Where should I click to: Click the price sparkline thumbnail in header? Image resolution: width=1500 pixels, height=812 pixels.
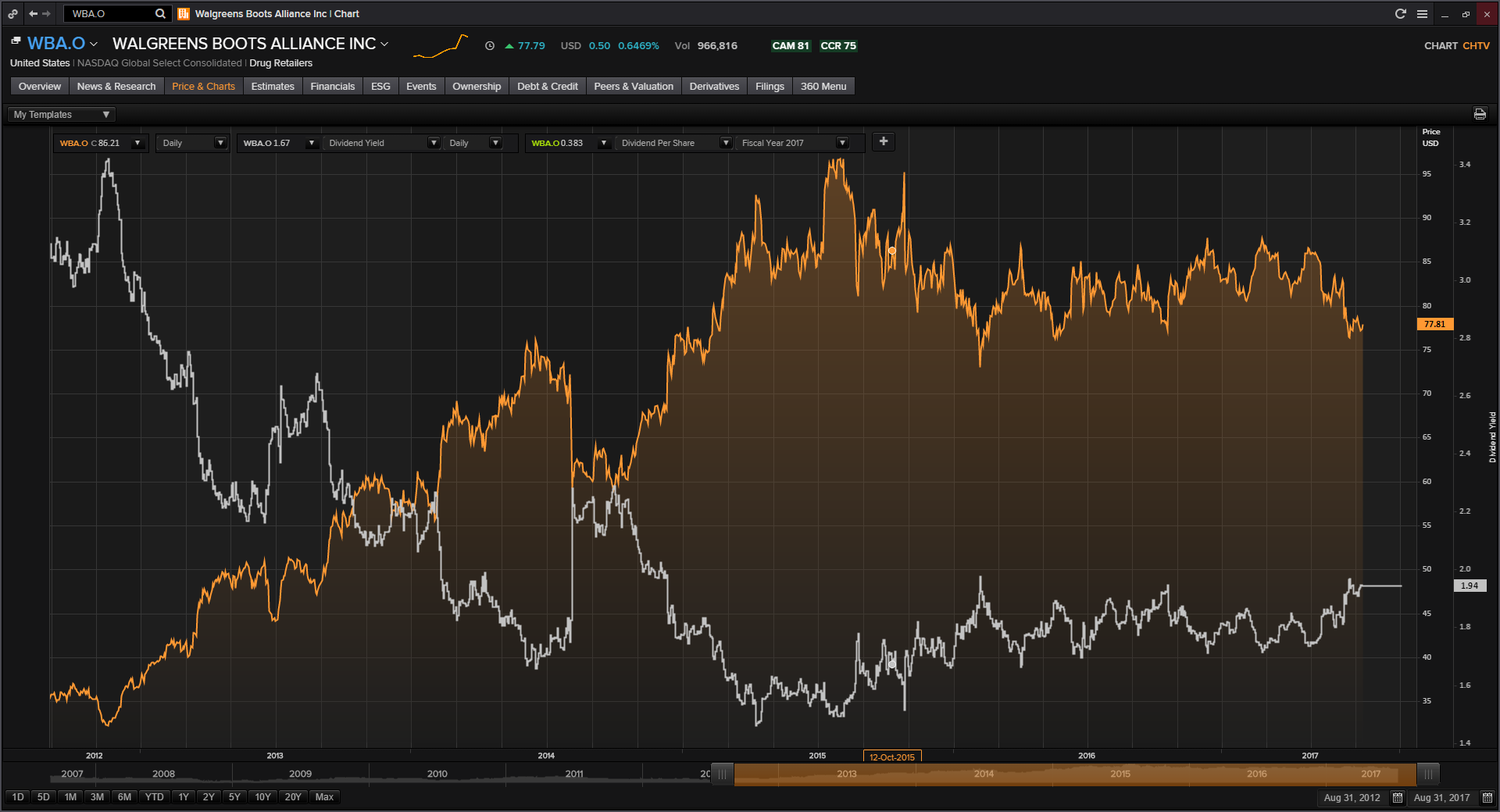(441, 46)
